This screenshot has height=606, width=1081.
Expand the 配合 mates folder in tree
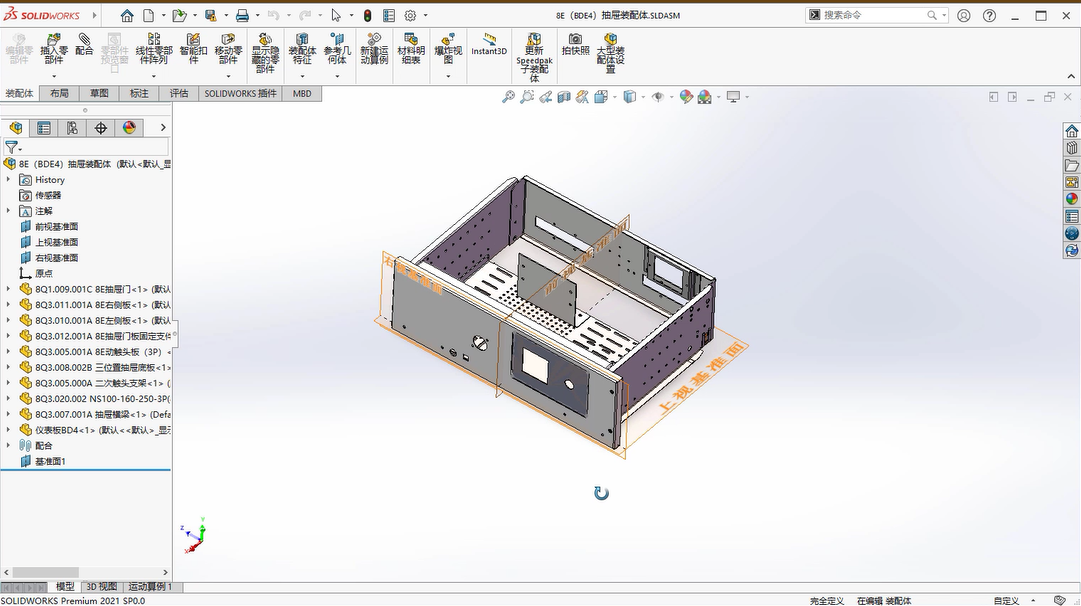tap(9, 445)
